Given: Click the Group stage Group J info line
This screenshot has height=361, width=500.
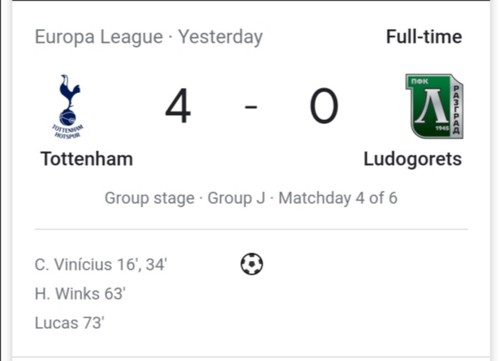Looking at the screenshot, I should 251,198.
